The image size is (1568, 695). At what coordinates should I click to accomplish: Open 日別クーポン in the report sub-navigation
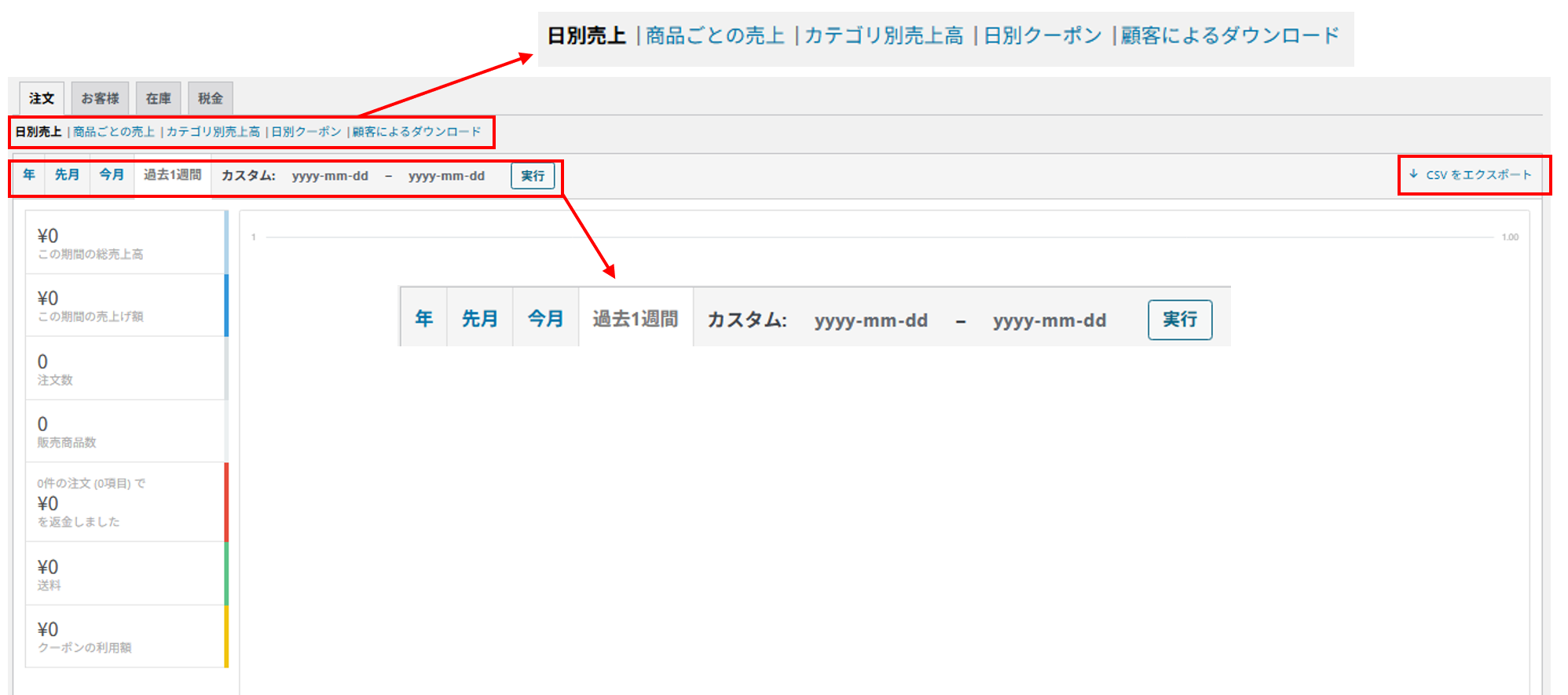click(x=306, y=132)
